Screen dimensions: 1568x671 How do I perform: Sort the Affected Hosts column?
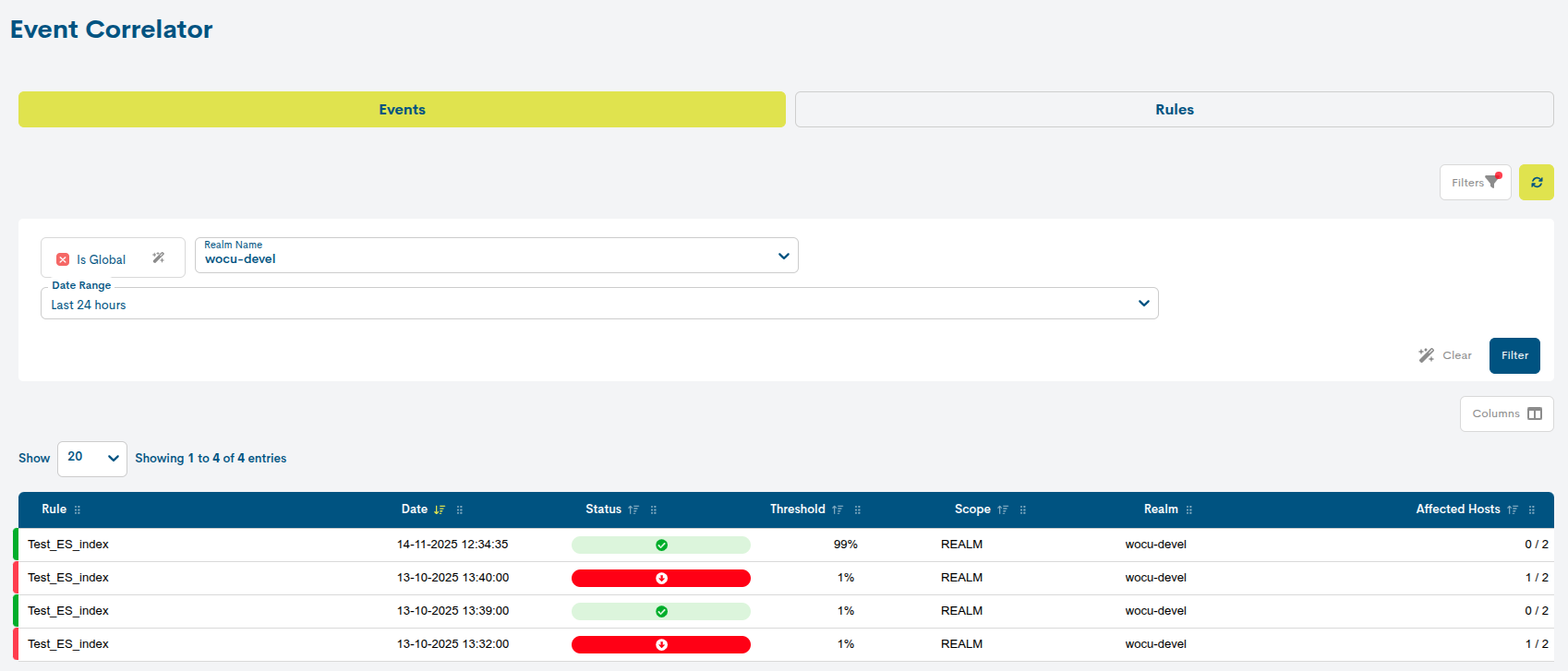(x=1513, y=509)
